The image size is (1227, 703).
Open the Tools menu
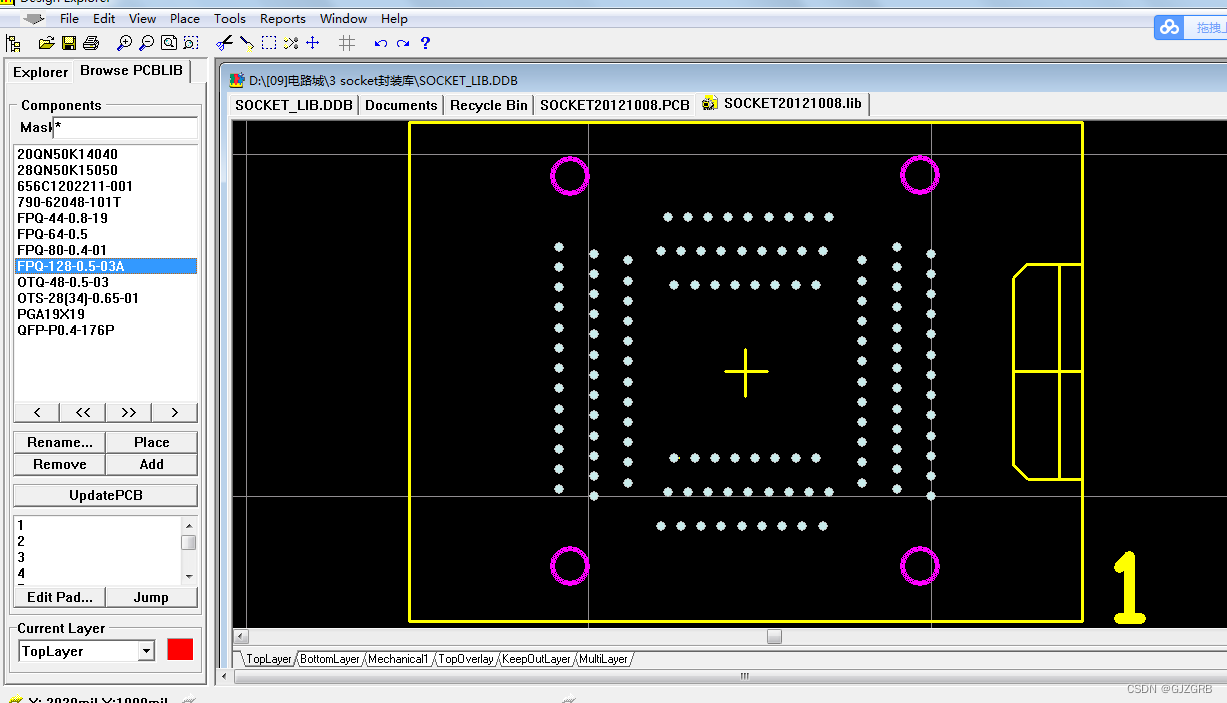(x=229, y=18)
